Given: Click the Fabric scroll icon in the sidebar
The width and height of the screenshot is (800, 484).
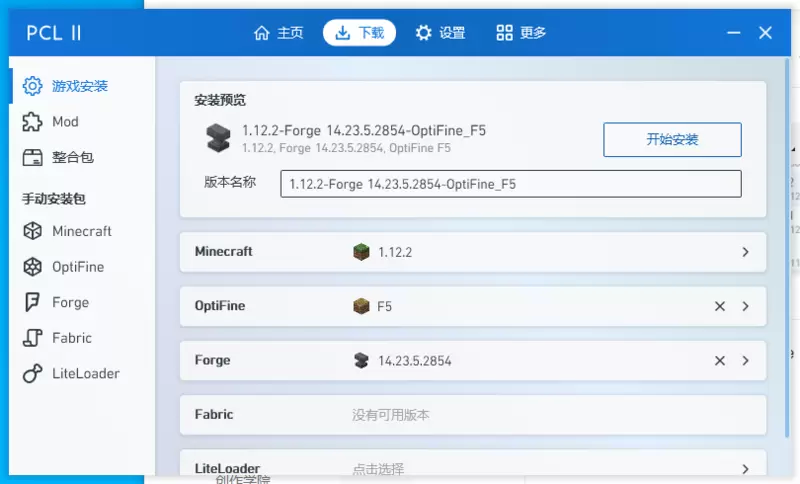Looking at the screenshot, I should [x=32, y=338].
